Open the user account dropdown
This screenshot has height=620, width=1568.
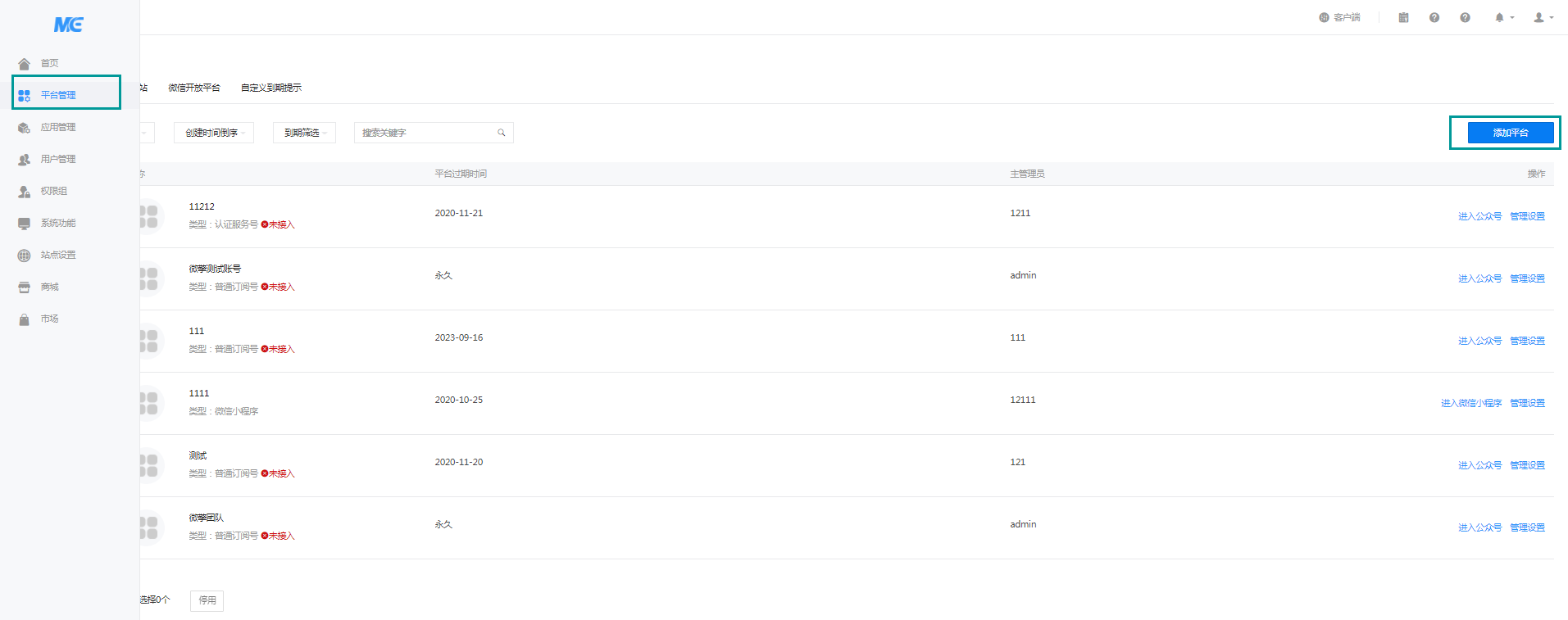(x=1543, y=17)
